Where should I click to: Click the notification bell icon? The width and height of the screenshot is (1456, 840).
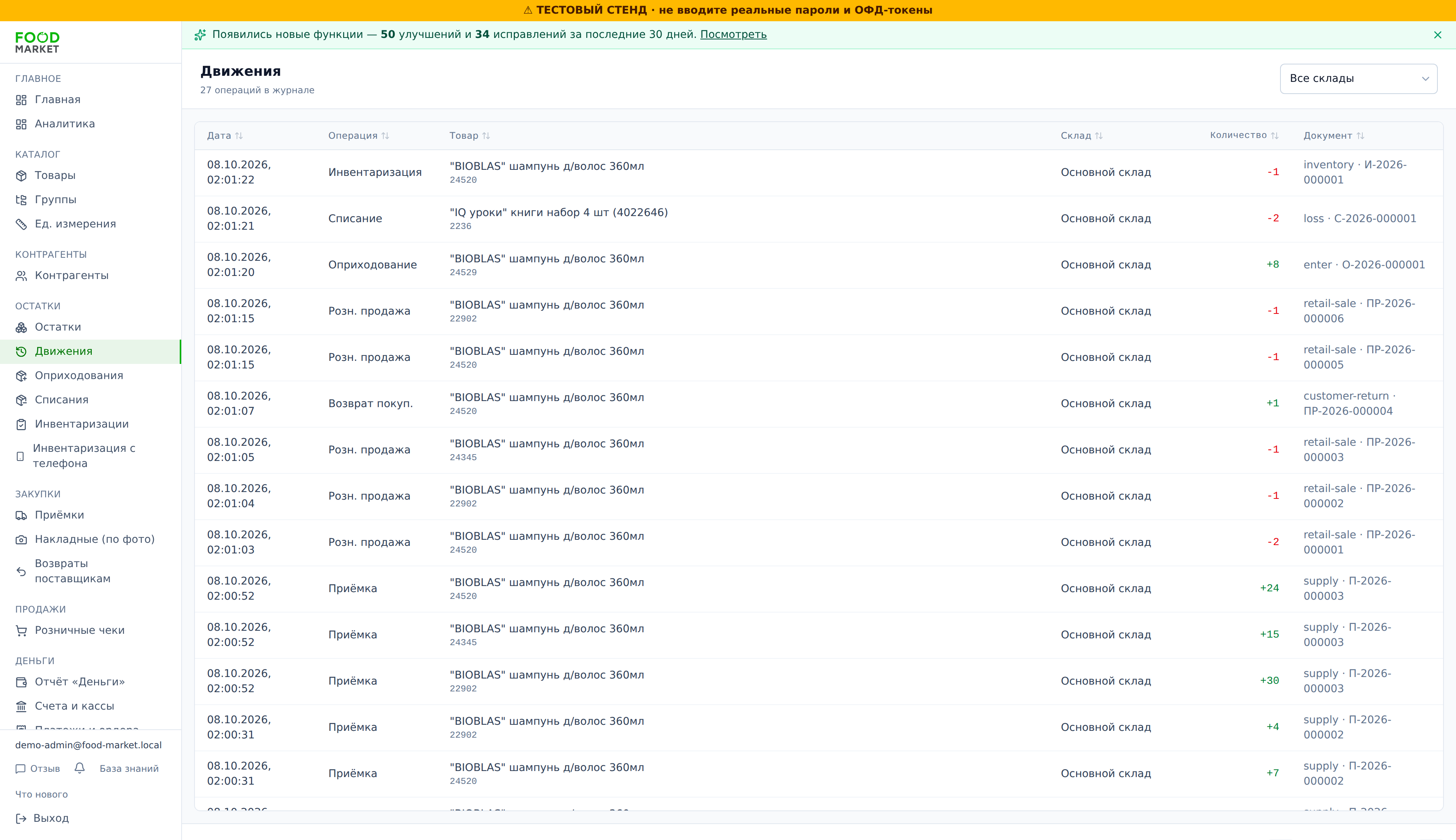tap(80, 768)
